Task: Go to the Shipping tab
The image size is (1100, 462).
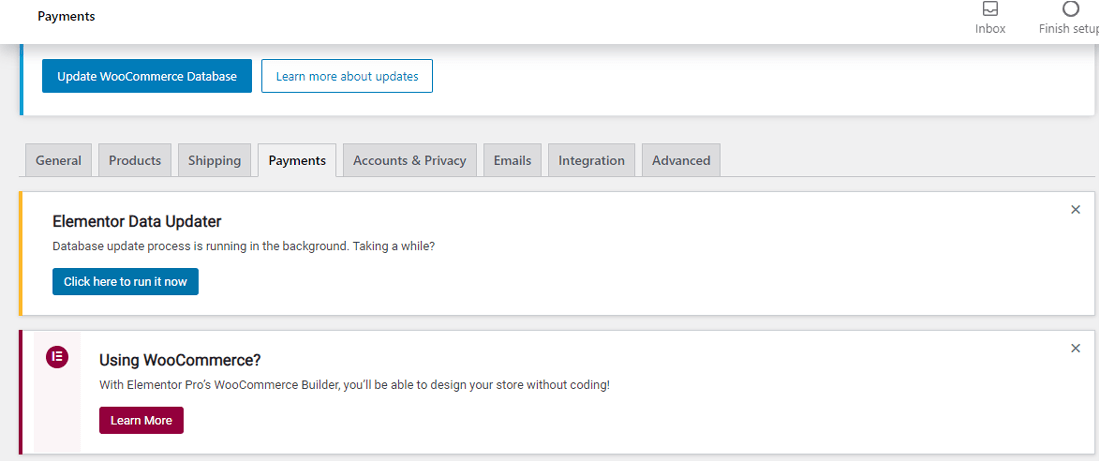Action: click(x=215, y=161)
